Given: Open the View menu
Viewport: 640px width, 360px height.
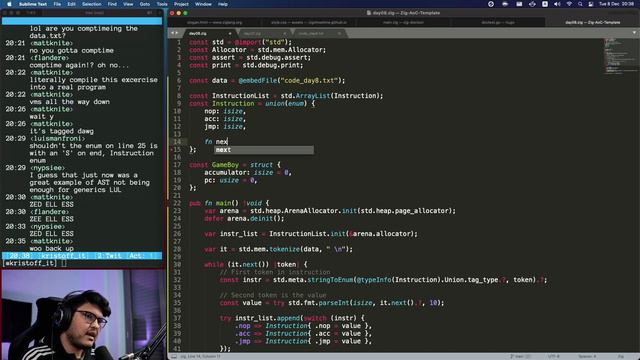Looking at the screenshot, I should 128,4.
